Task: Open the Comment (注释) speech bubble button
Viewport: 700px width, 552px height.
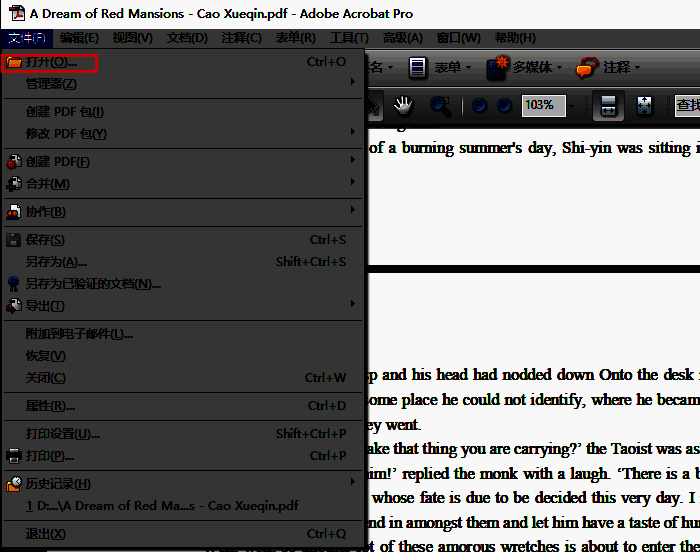Action: pyautogui.click(x=608, y=67)
